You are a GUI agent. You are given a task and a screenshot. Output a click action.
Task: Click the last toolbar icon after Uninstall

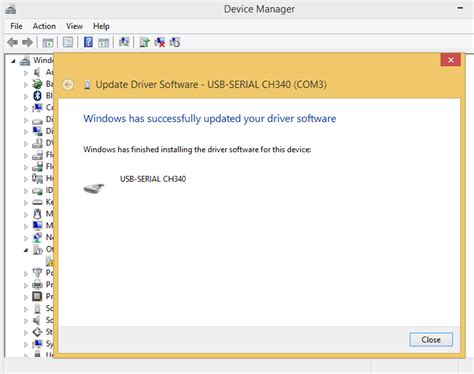point(175,42)
